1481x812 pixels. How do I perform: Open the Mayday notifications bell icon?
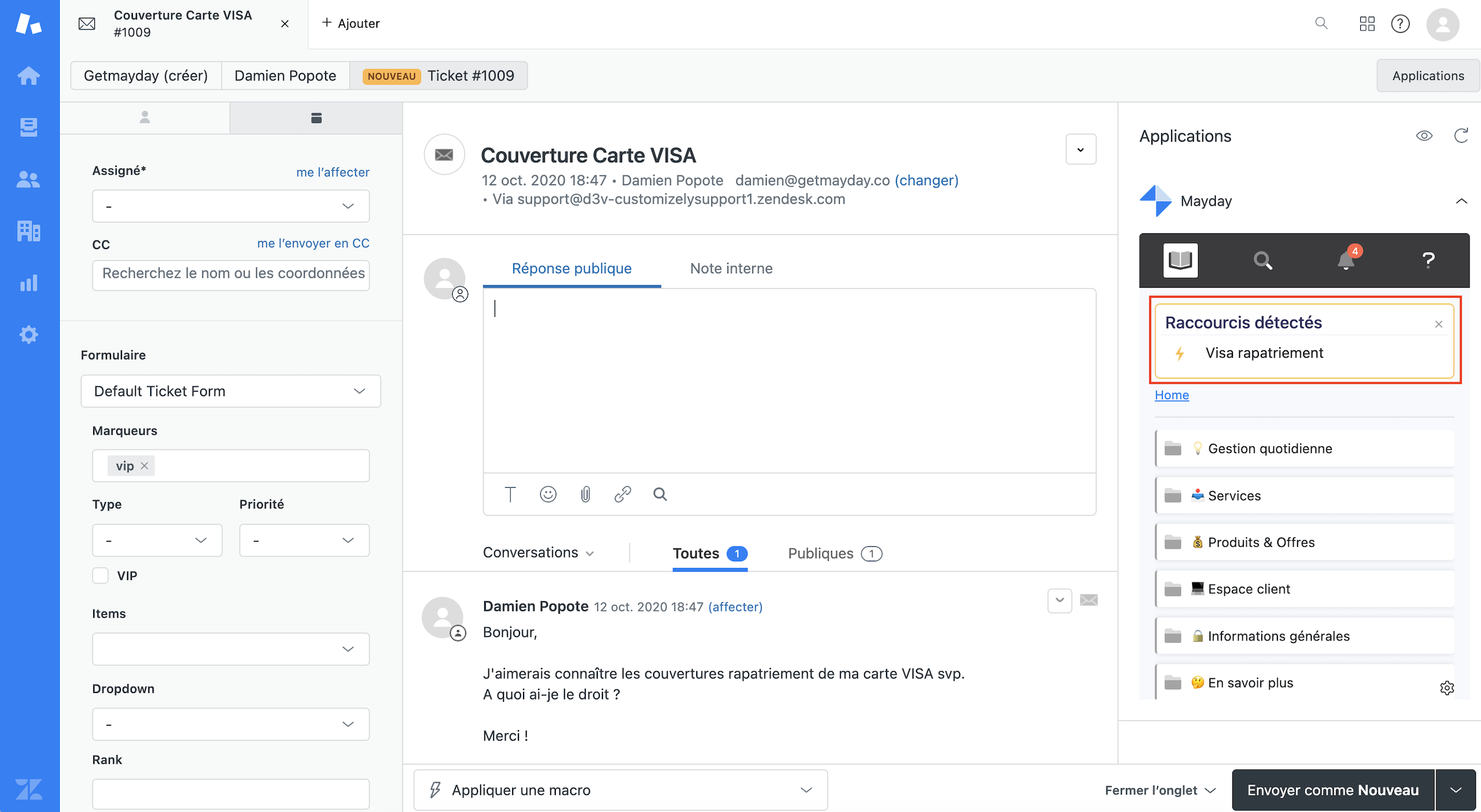(x=1345, y=261)
